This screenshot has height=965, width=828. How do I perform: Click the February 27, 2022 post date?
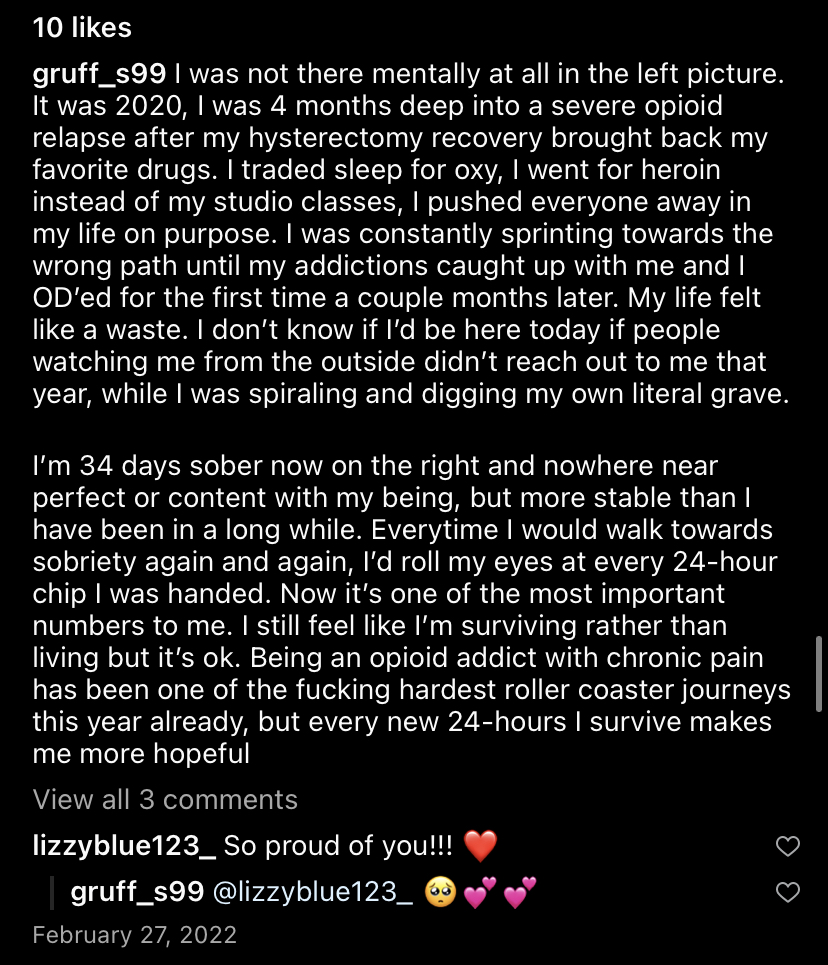135,935
